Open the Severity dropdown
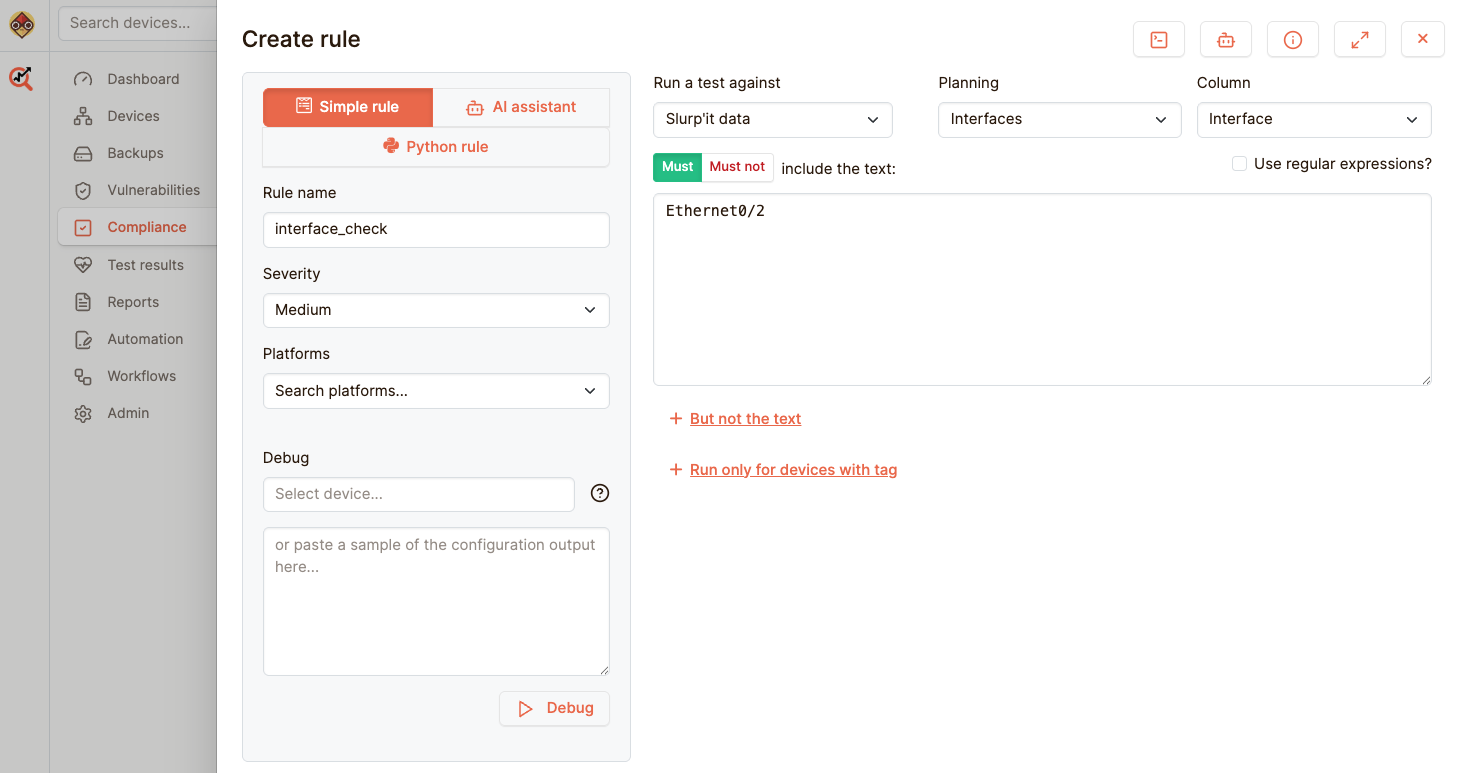 click(x=435, y=310)
